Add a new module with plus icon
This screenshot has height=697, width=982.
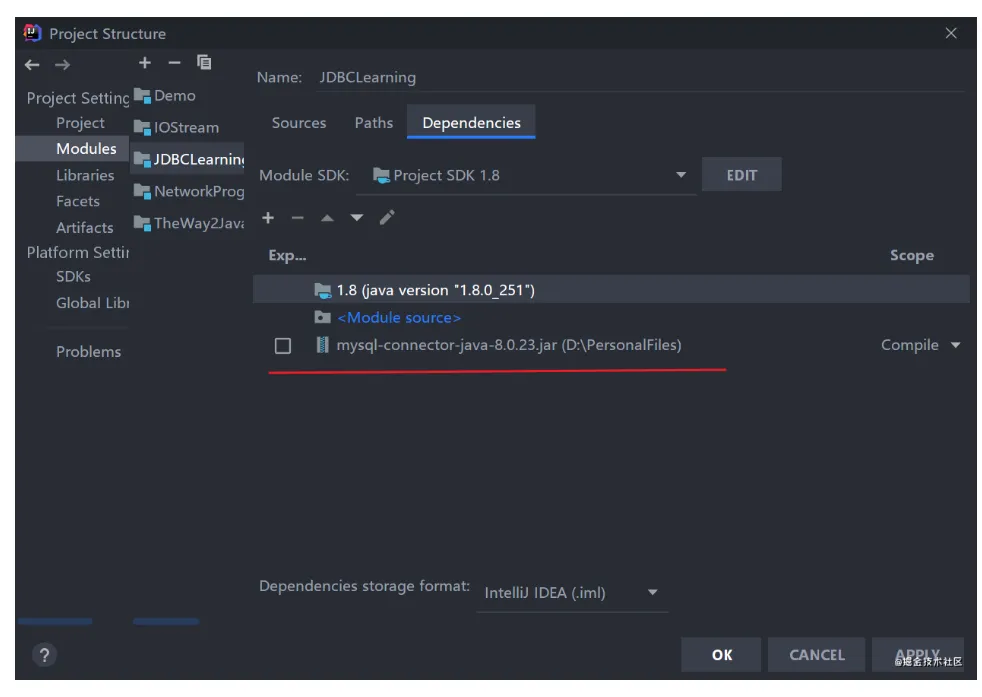(x=145, y=63)
